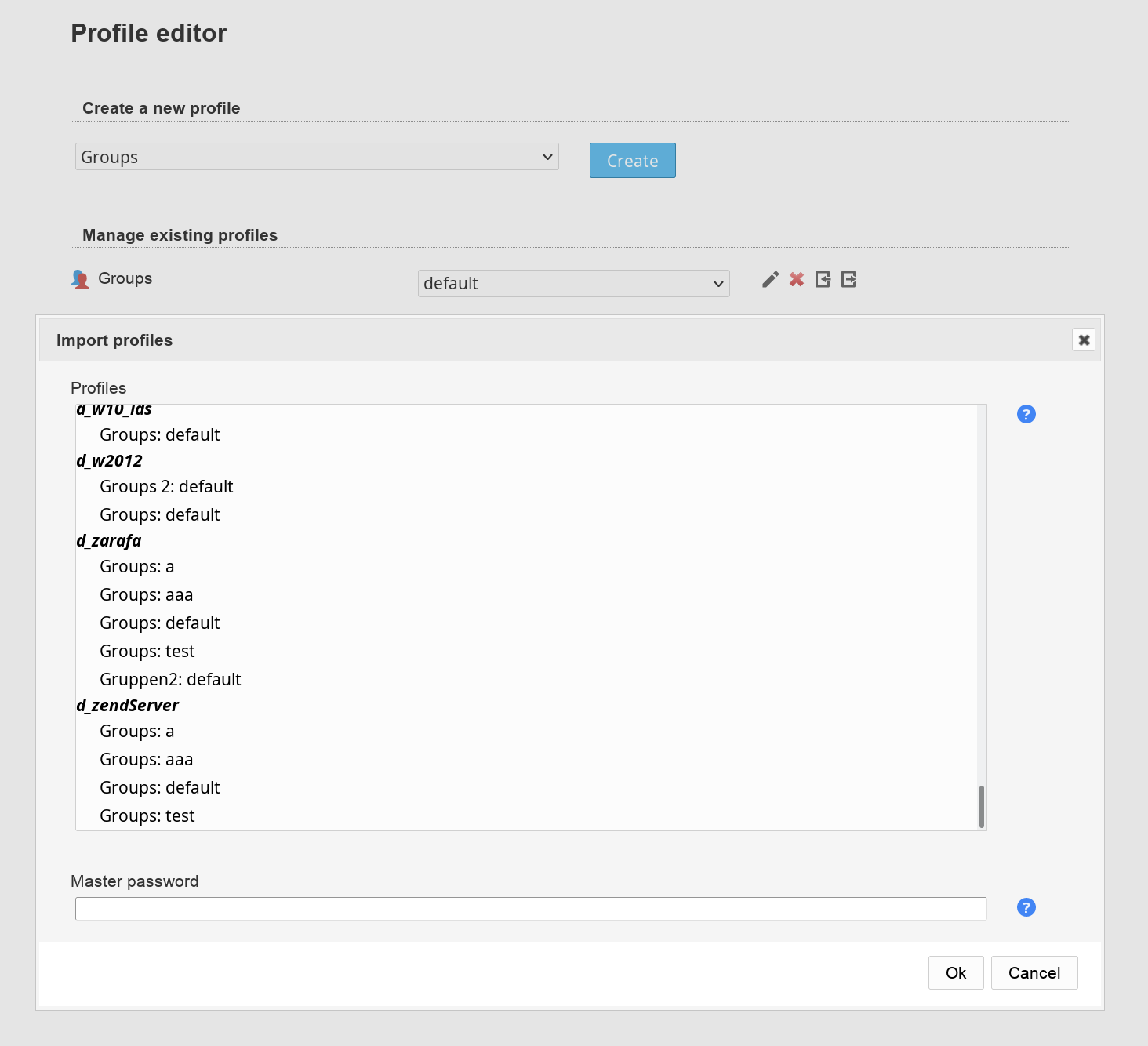Close the Import profiles dialog
The image size is (1148, 1046).
click(x=1084, y=340)
